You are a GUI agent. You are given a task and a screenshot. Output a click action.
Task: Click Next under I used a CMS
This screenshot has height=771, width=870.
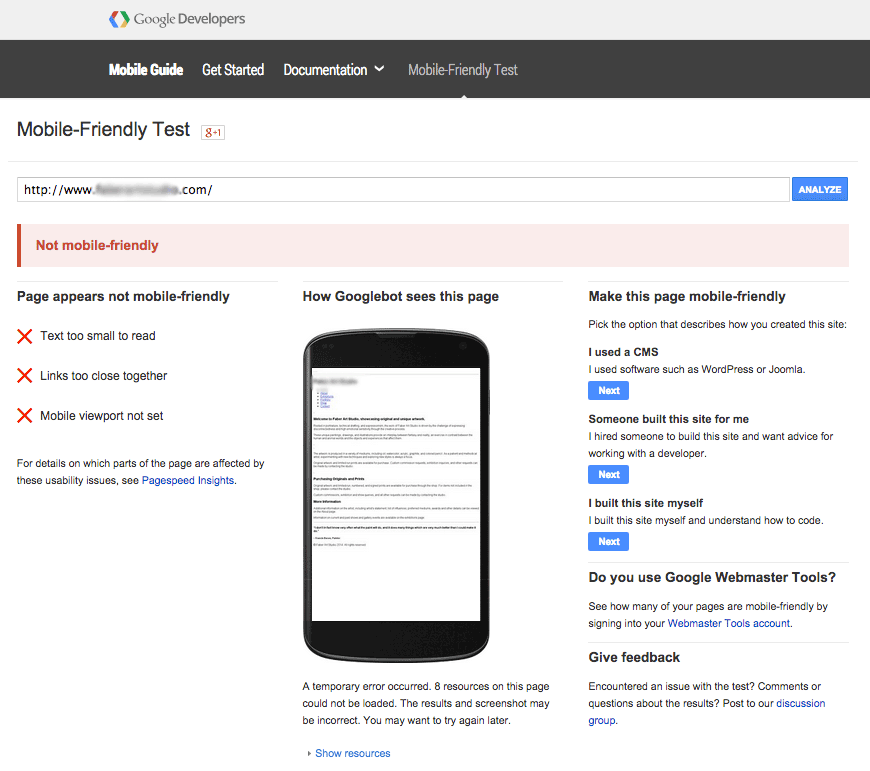point(609,390)
